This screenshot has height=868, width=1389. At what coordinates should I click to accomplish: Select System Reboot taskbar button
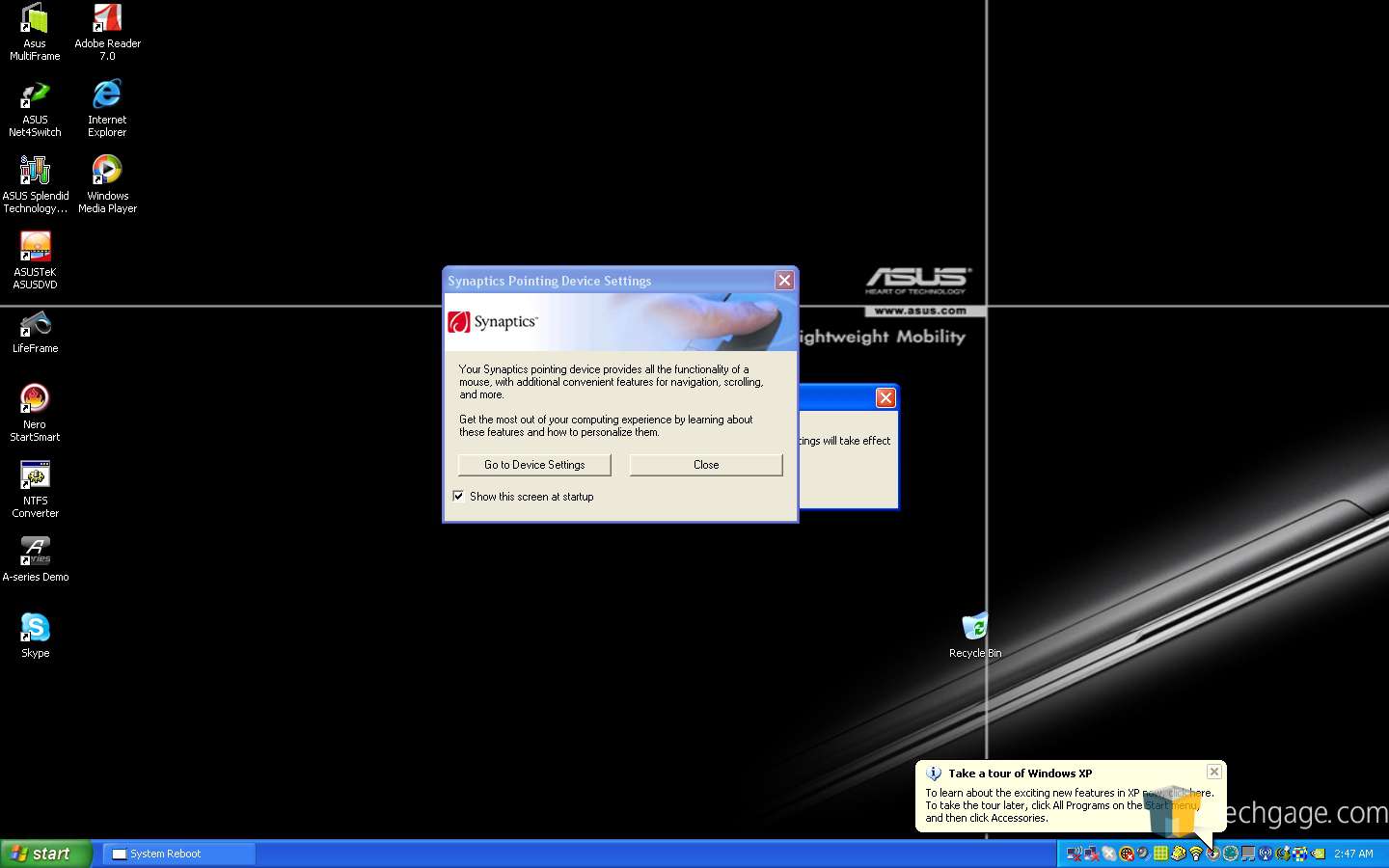(178, 854)
